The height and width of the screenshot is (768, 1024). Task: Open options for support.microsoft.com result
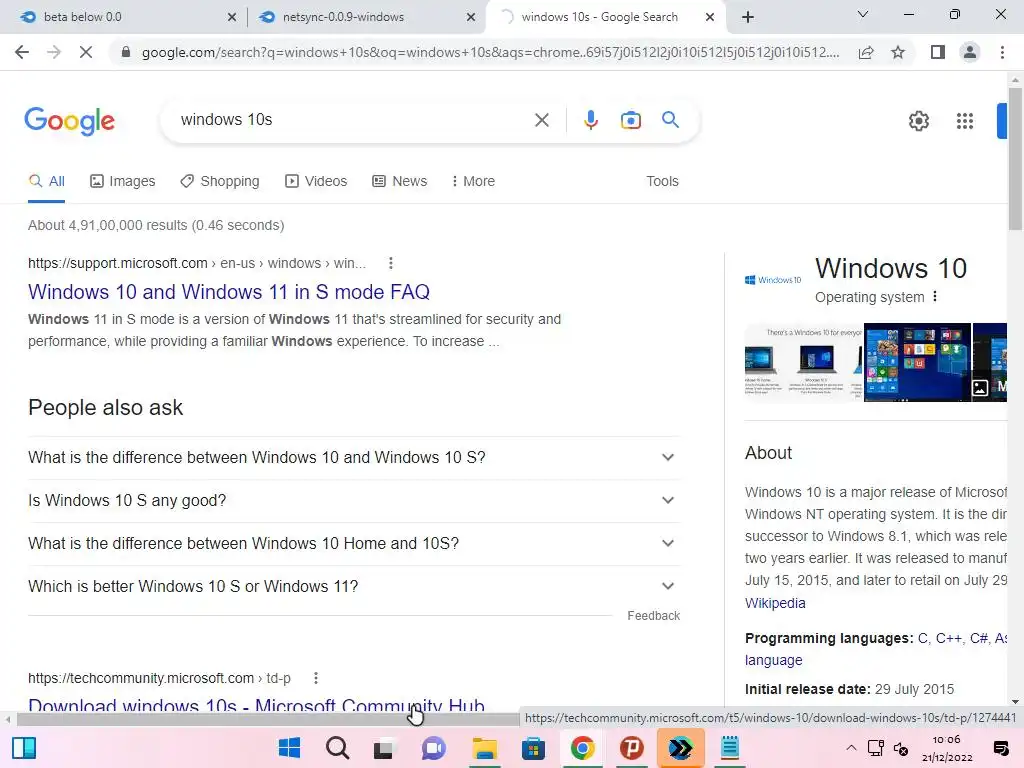click(x=391, y=263)
